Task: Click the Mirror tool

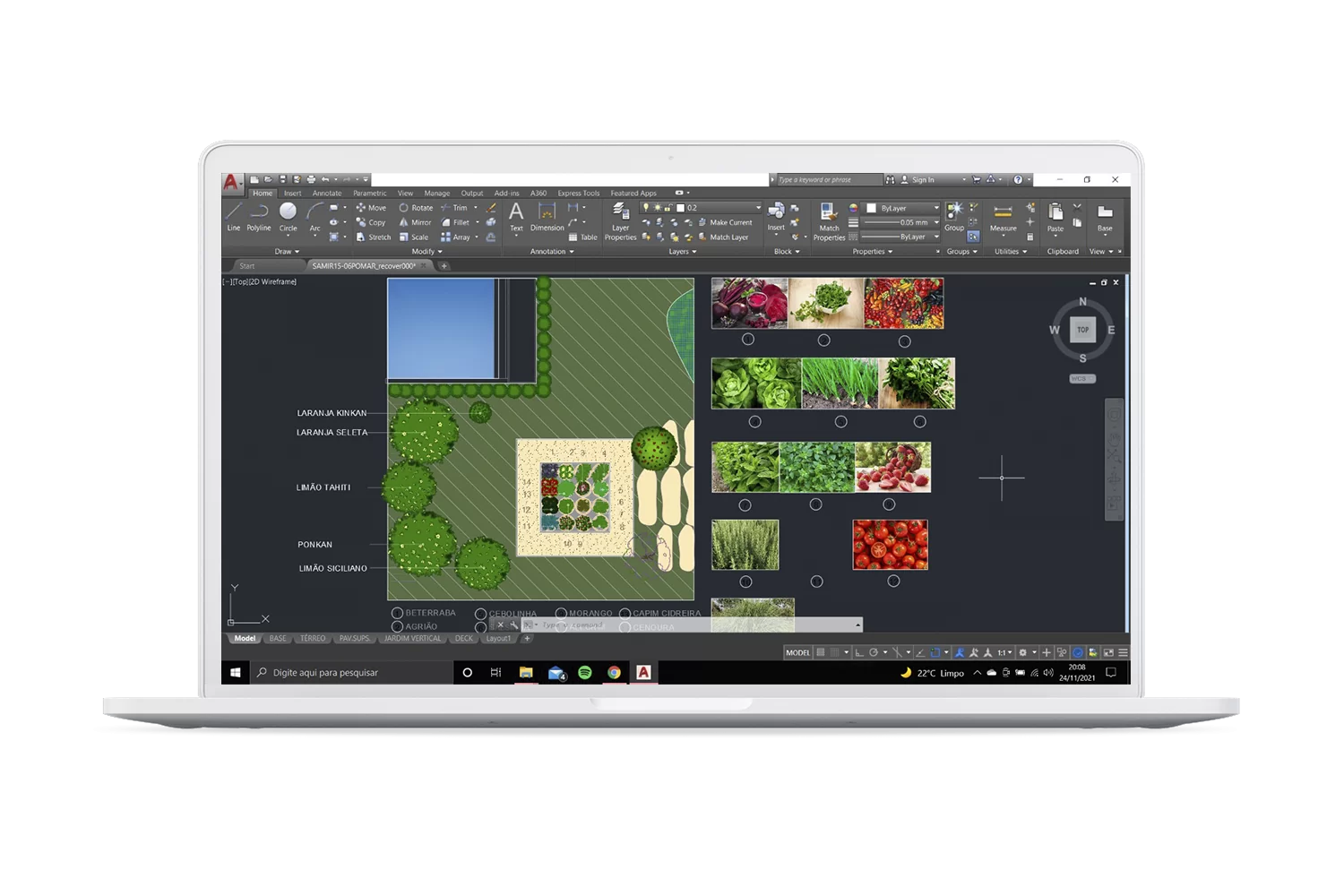Action: point(415,222)
